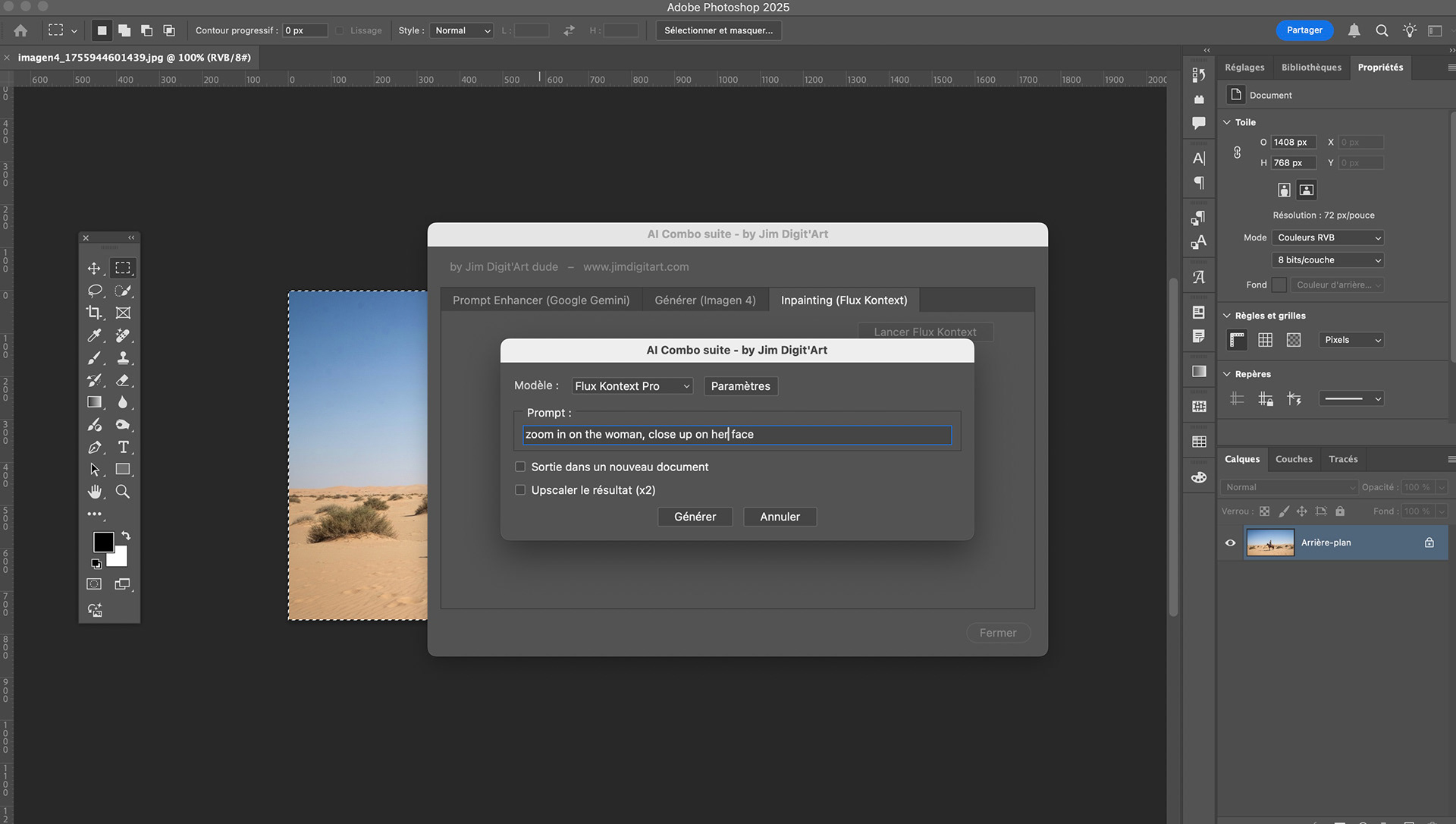Choose Intersect with selection mode
This screenshot has height=824, width=1456.
pos(170,30)
